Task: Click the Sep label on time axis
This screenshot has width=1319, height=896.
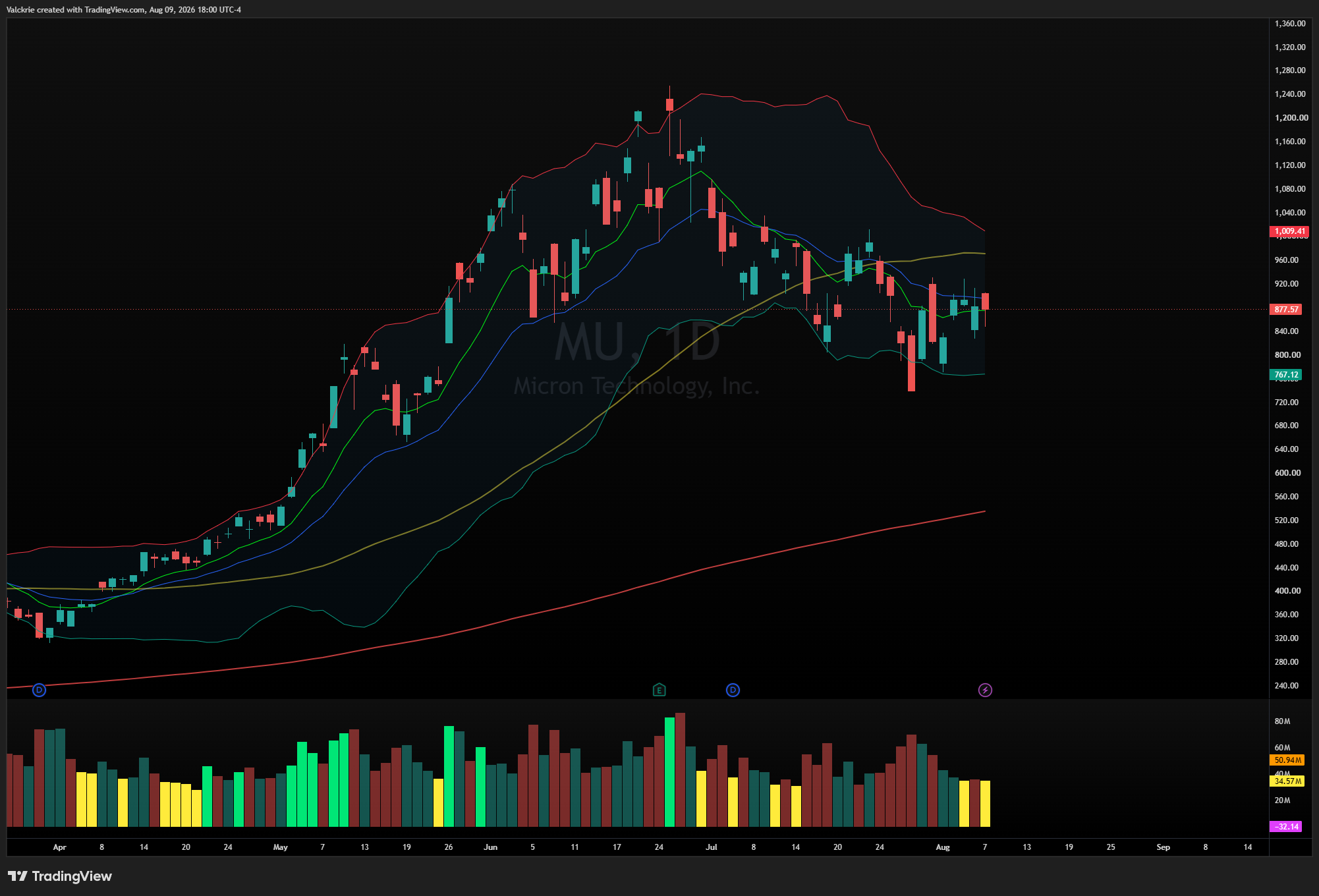Action: point(1164,847)
